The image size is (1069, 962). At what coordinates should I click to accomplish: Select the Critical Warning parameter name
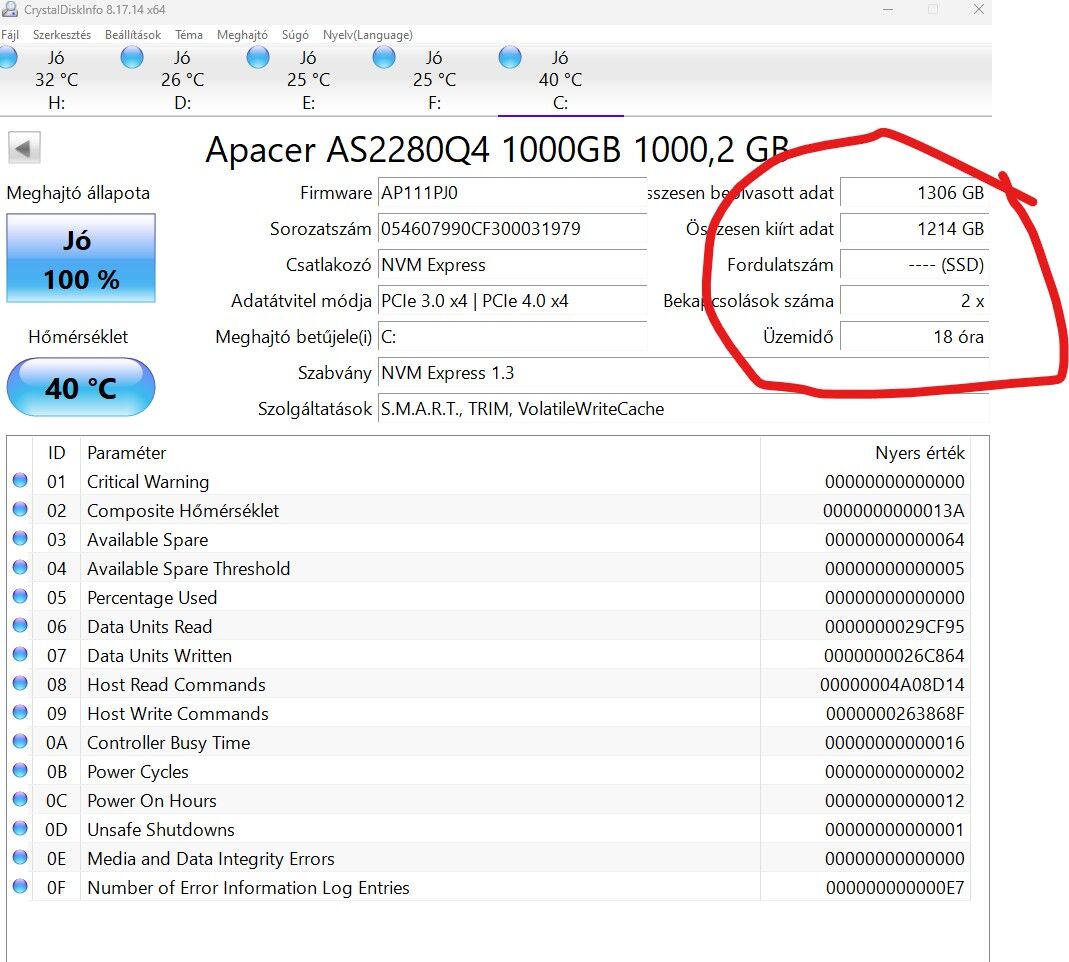148,482
